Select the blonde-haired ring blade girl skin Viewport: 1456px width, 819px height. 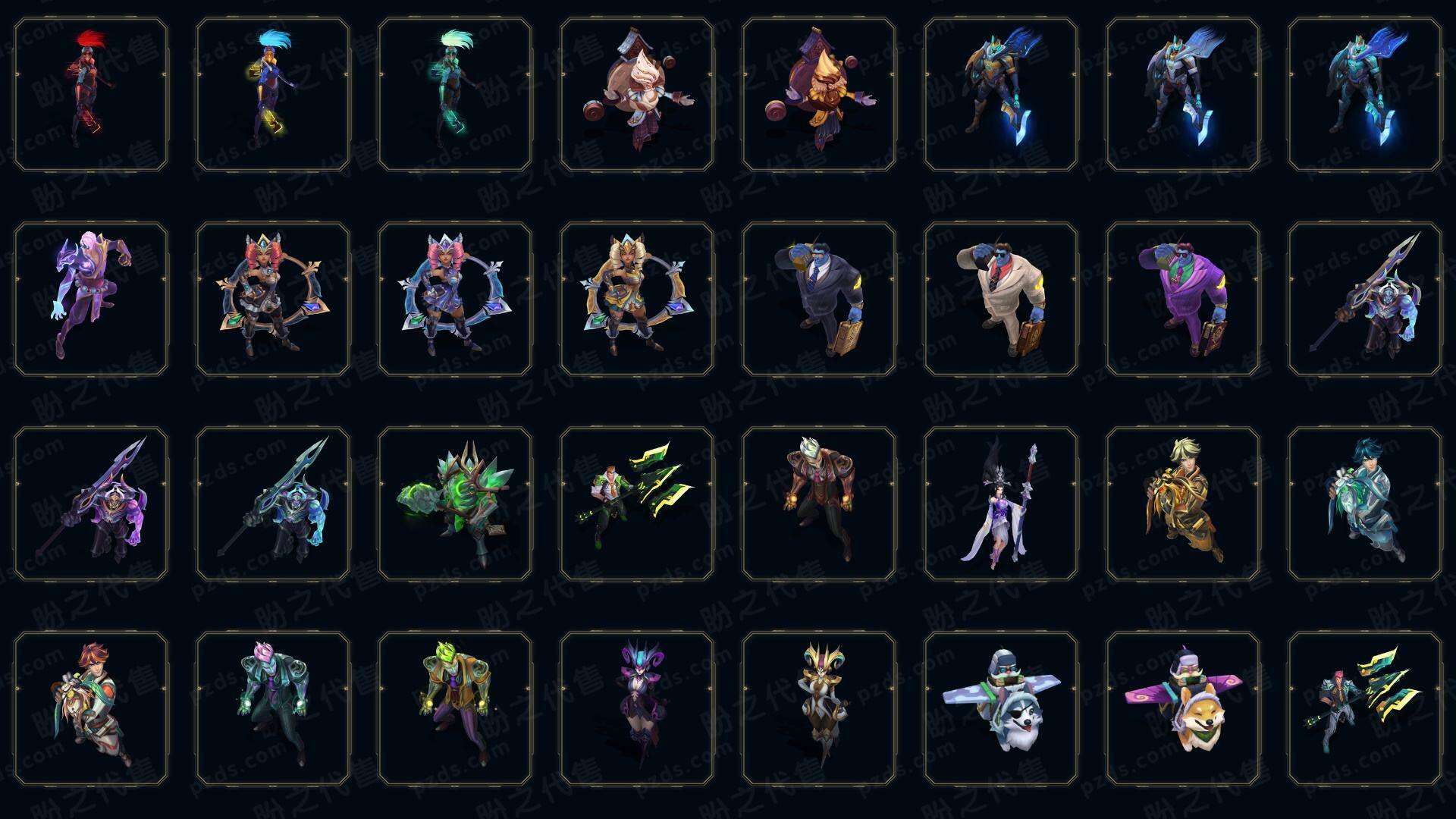637,300
